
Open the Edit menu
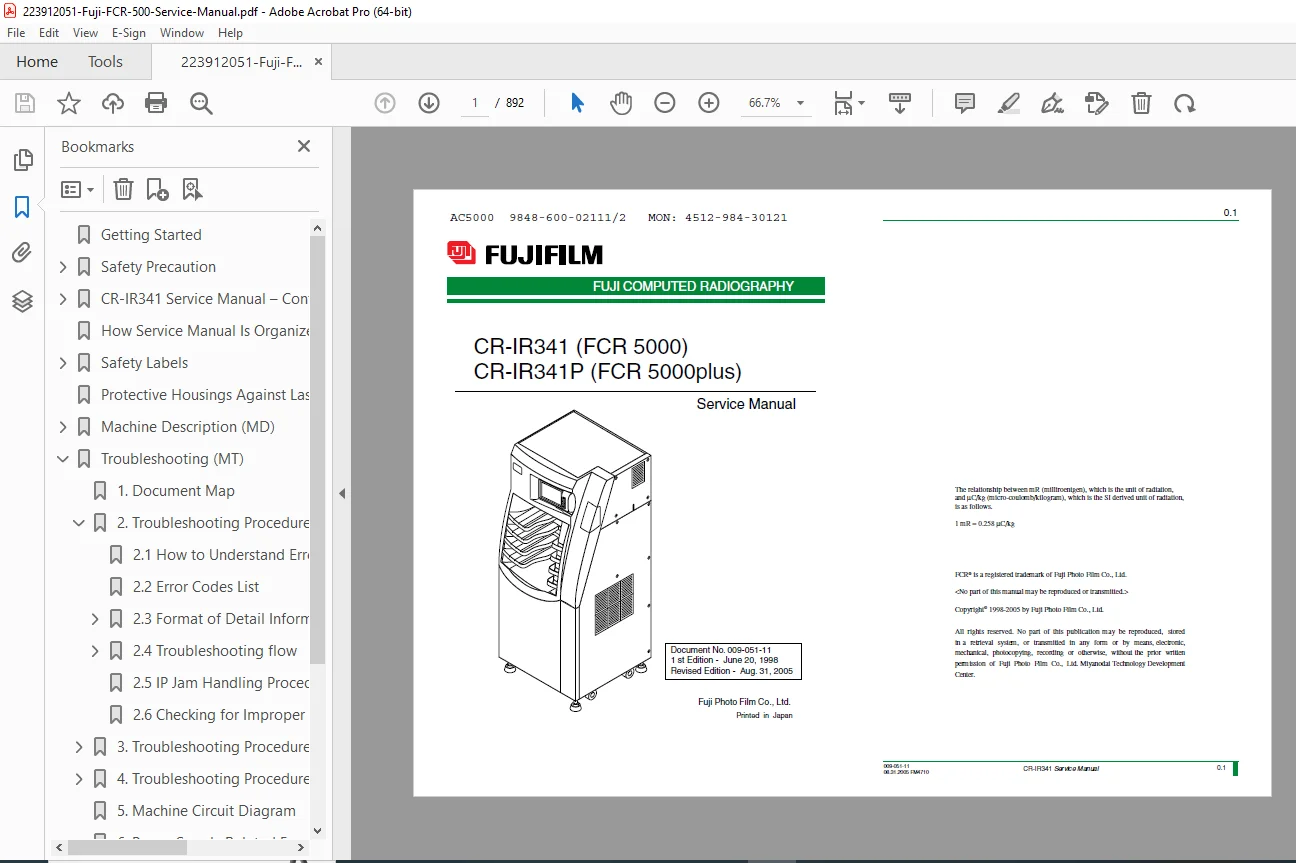point(49,33)
